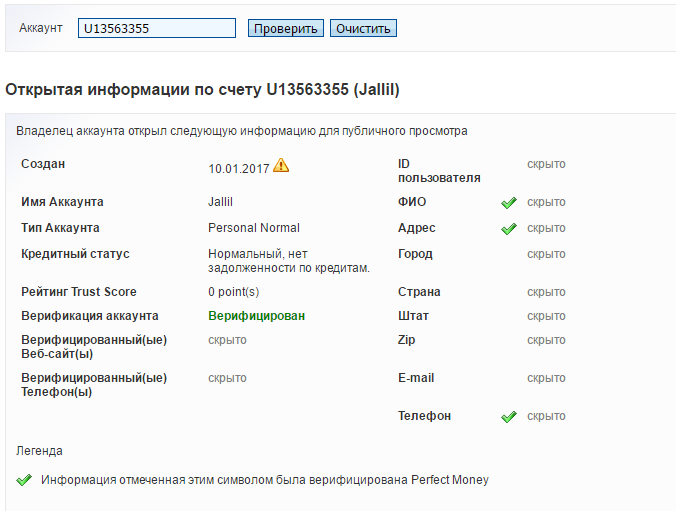Viewport: 676px width, 511px height.
Task: Click the hidden value for ID пользователя
Action: [546, 164]
